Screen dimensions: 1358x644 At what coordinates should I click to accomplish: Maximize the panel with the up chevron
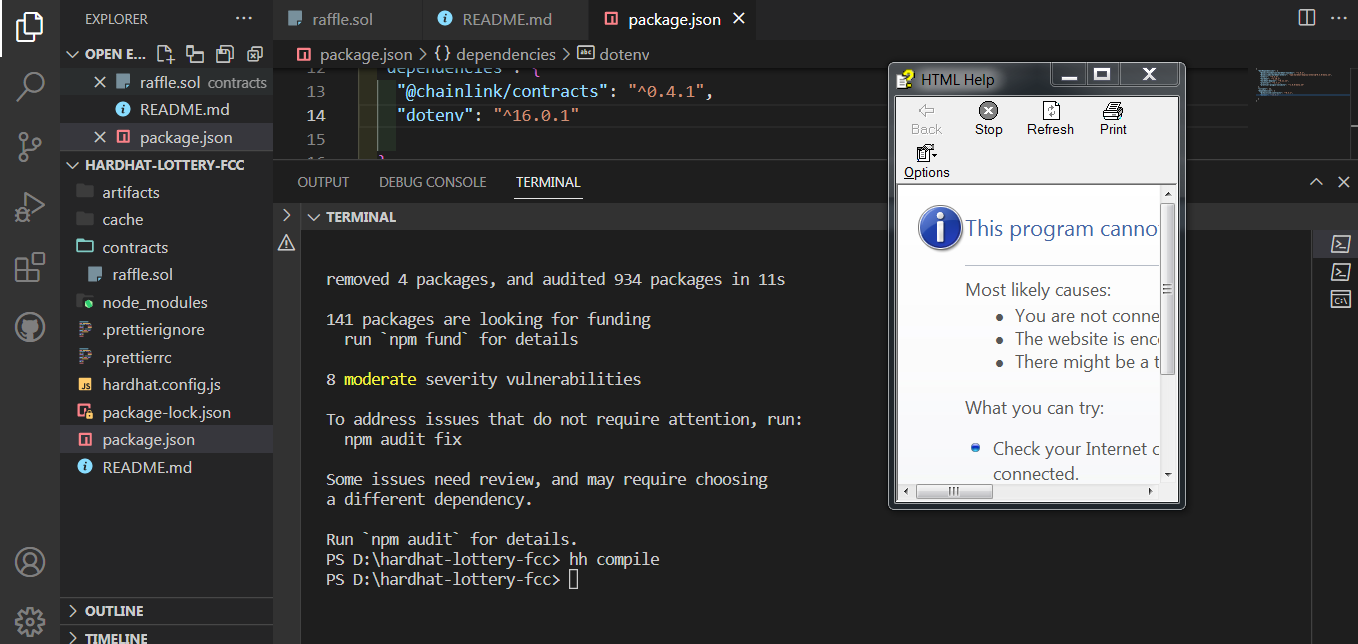[1317, 182]
